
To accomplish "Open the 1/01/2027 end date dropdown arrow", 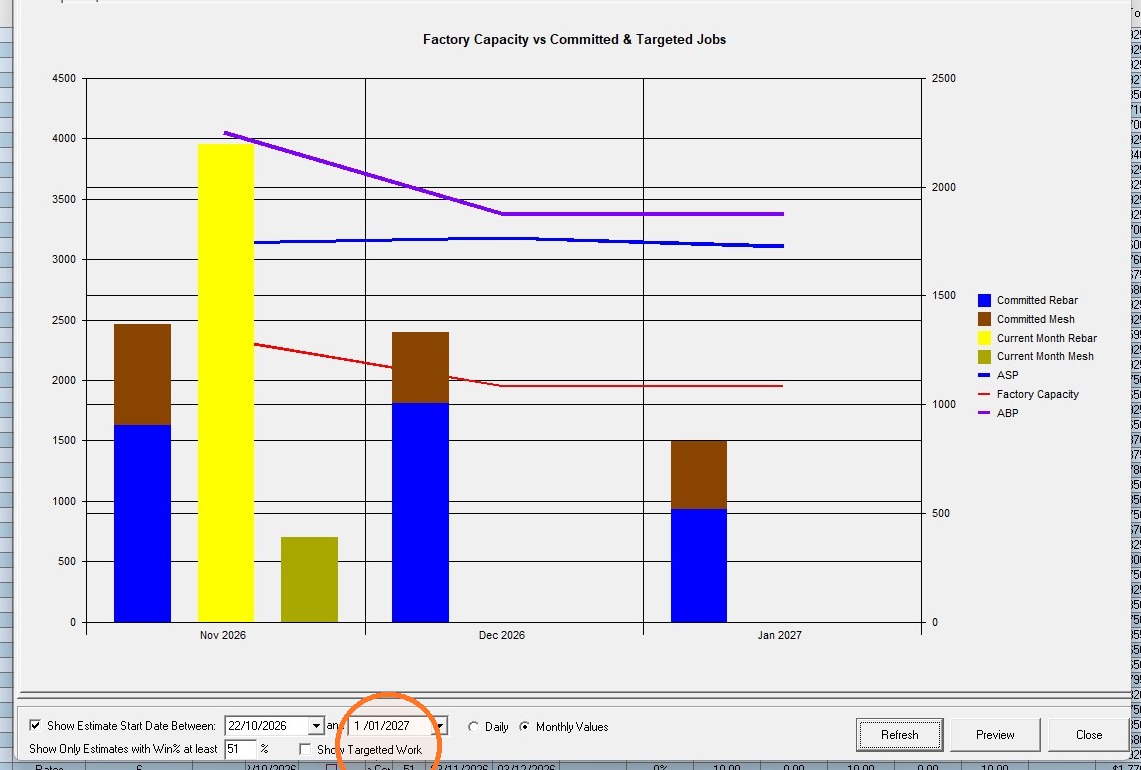I will coord(440,726).
